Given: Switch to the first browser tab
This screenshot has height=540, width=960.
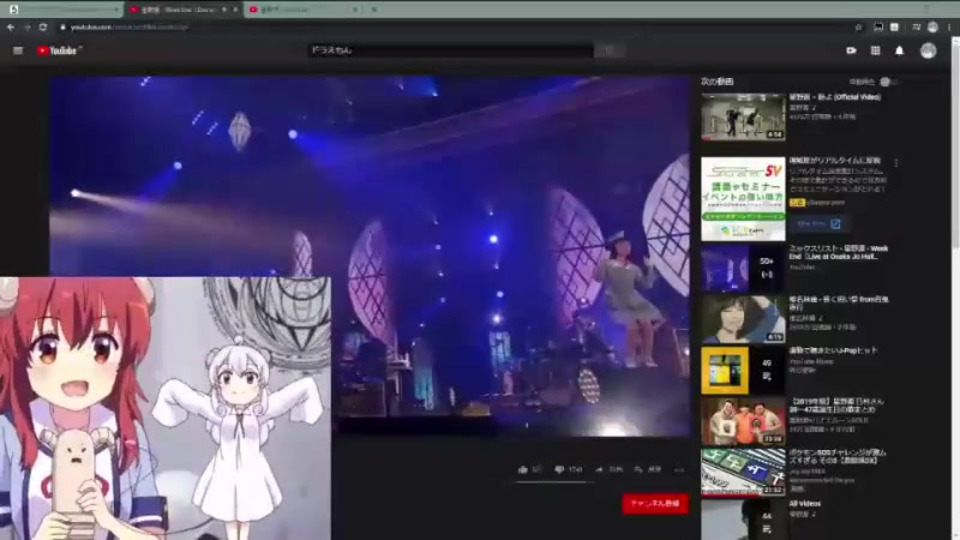Looking at the screenshot, I should coord(61,9).
